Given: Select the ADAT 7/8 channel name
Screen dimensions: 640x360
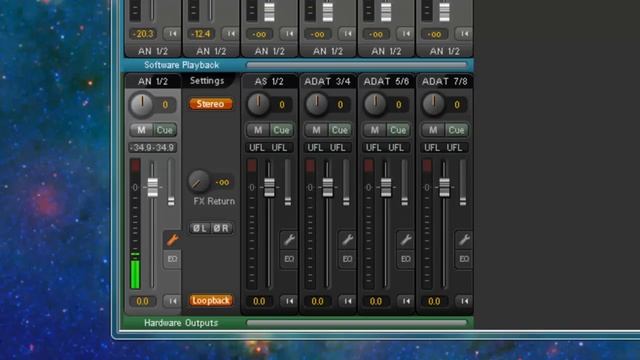Looking at the screenshot, I should [x=444, y=81].
